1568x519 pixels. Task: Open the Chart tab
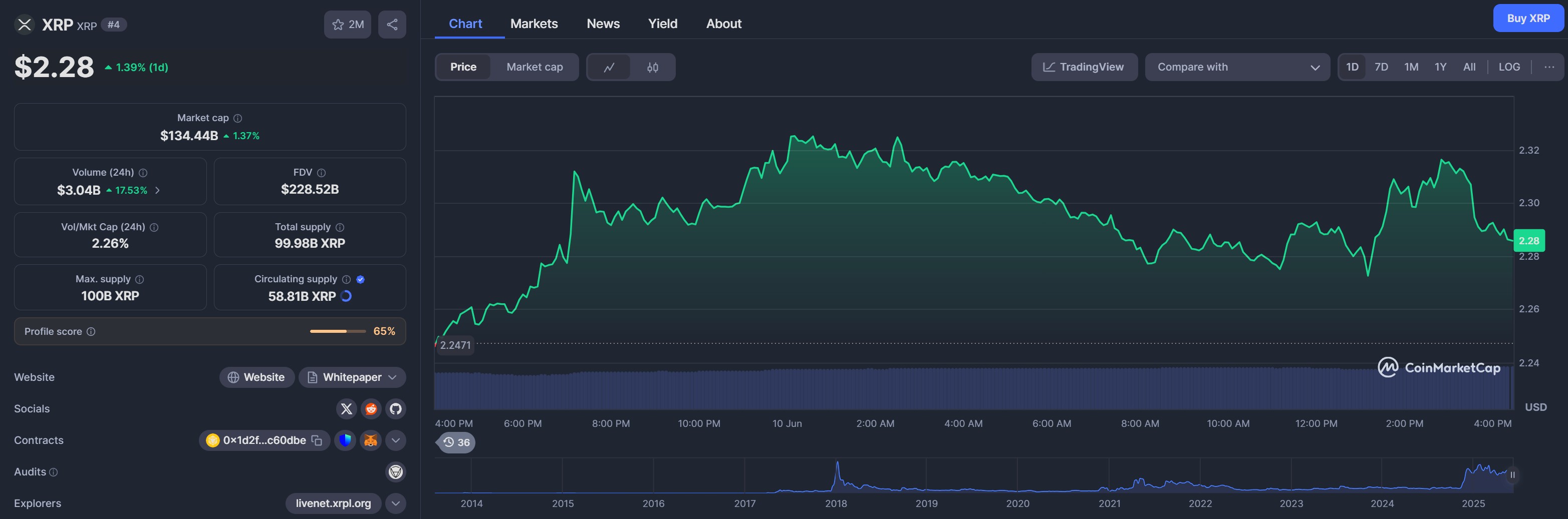click(465, 24)
